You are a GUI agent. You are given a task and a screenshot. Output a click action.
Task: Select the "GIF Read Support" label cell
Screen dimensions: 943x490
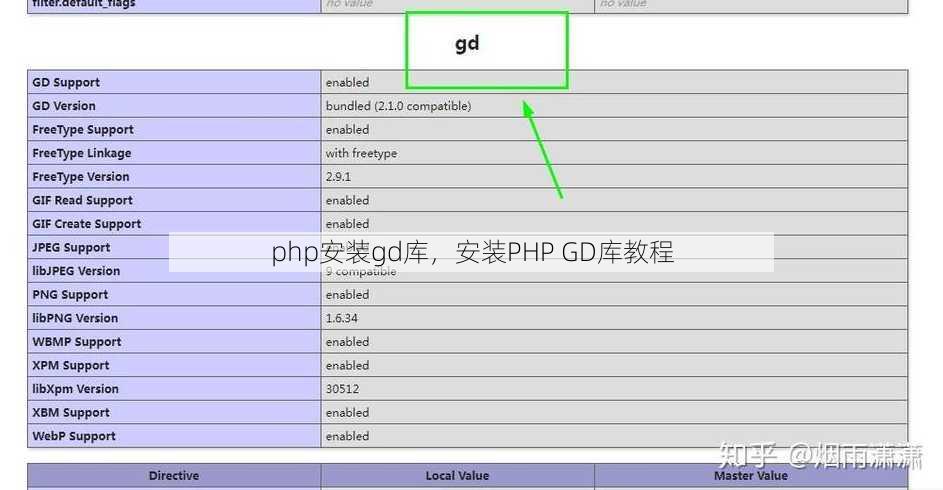pyautogui.click(x=174, y=200)
